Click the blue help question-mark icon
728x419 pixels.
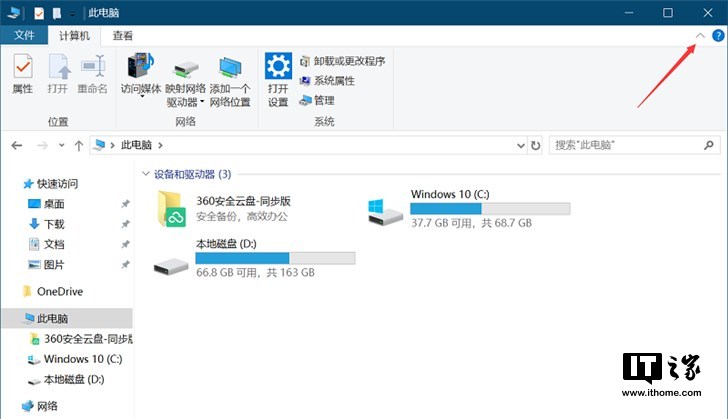tap(718, 35)
